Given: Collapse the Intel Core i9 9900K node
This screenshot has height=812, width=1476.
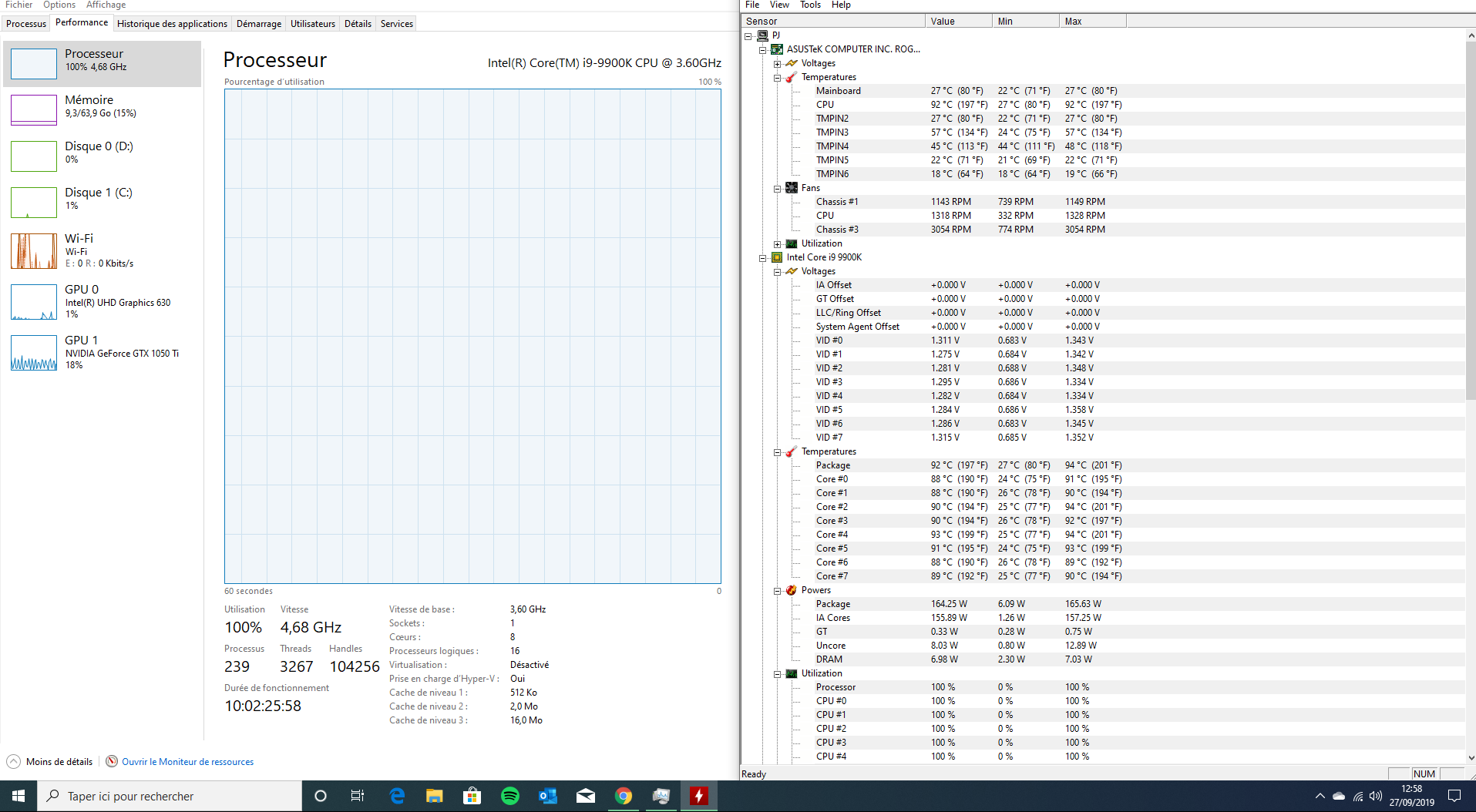Looking at the screenshot, I should 762,258.
